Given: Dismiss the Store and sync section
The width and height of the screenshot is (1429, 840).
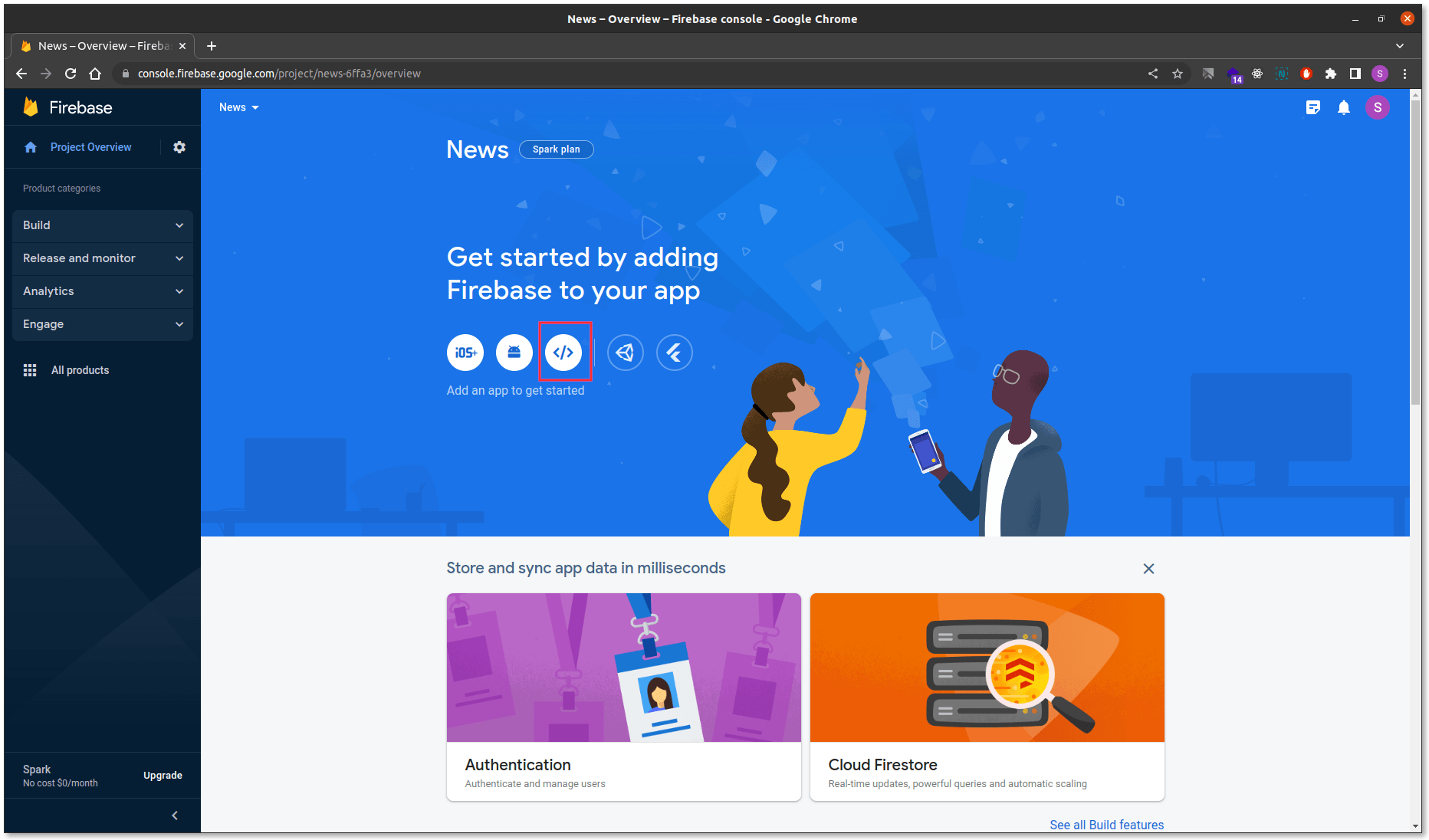Looking at the screenshot, I should click(x=1148, y=569).
